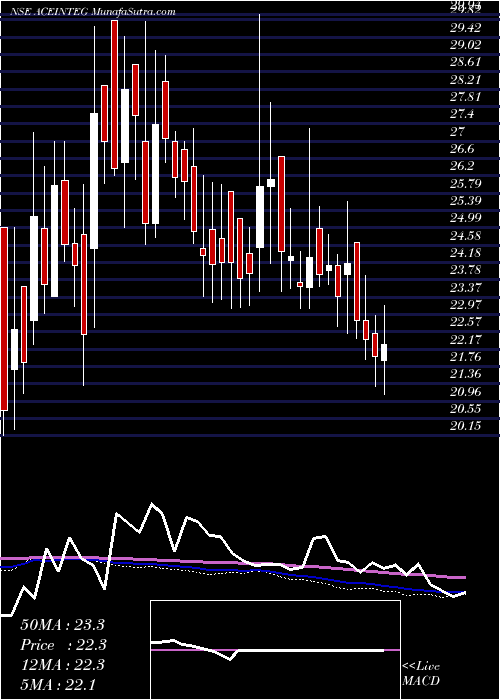Screen dimensions: 500x700
Task: Click the 20.15 price axis label
Action: 465,426
